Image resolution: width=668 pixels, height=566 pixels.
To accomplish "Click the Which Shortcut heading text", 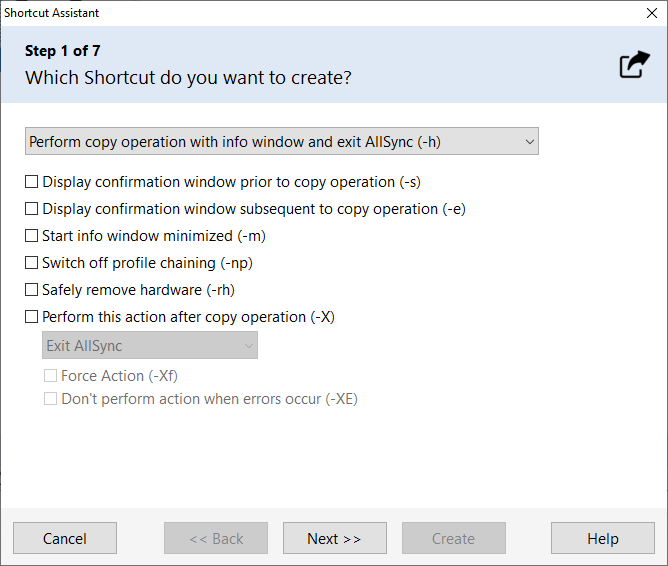I will click(x=188, y=77).
